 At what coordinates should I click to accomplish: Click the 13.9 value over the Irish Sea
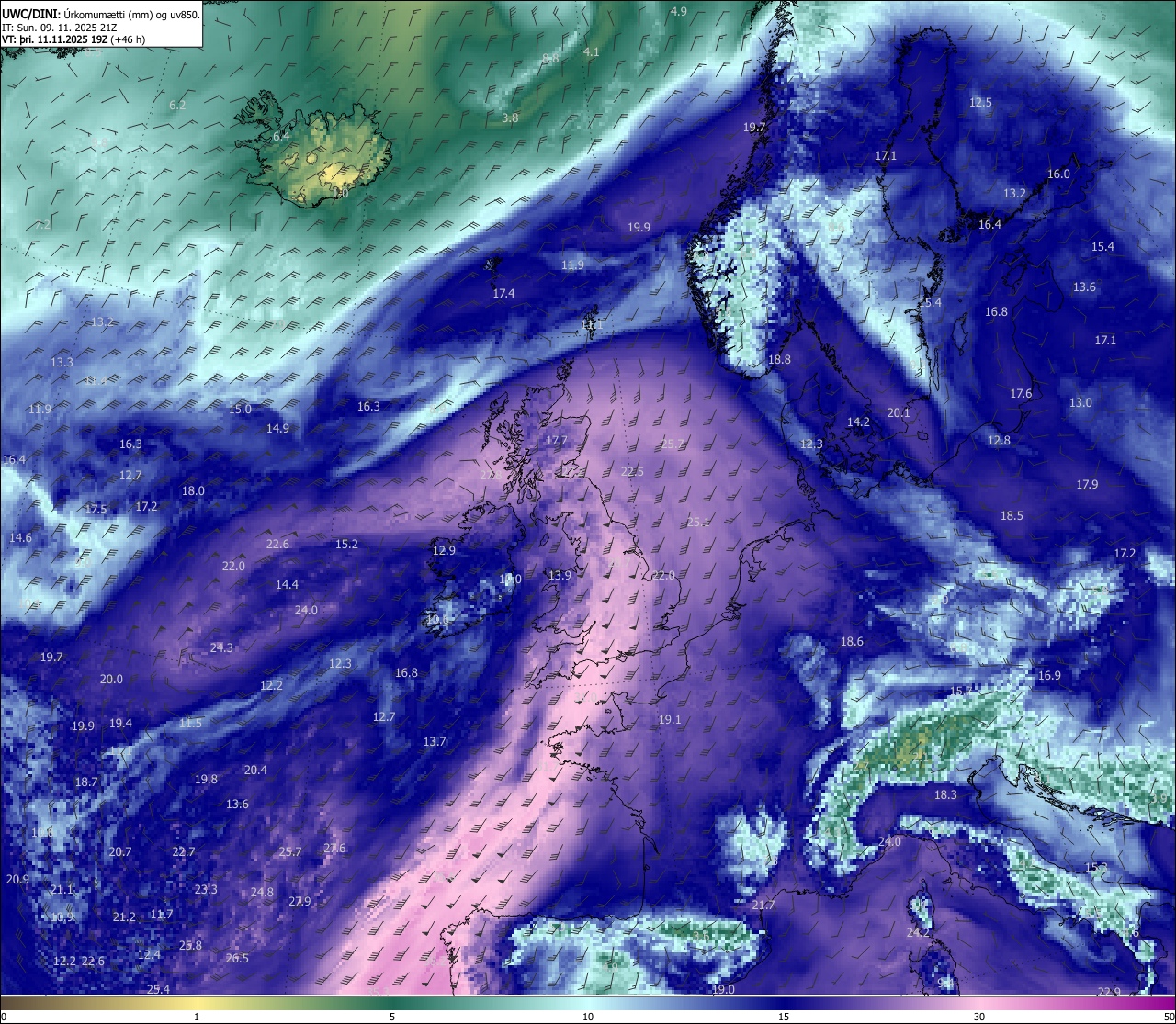coord(560,576)
